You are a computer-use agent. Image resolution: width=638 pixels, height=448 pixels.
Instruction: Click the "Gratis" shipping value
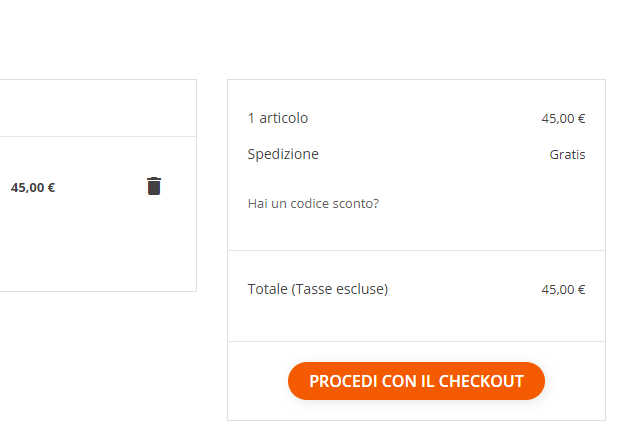[x=567, y=155]
